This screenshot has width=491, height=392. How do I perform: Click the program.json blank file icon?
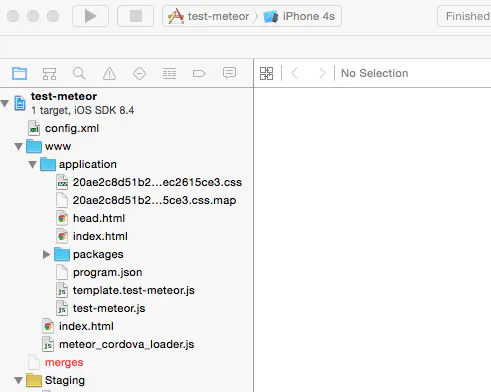pyautogui.click(x=62, y=272)
